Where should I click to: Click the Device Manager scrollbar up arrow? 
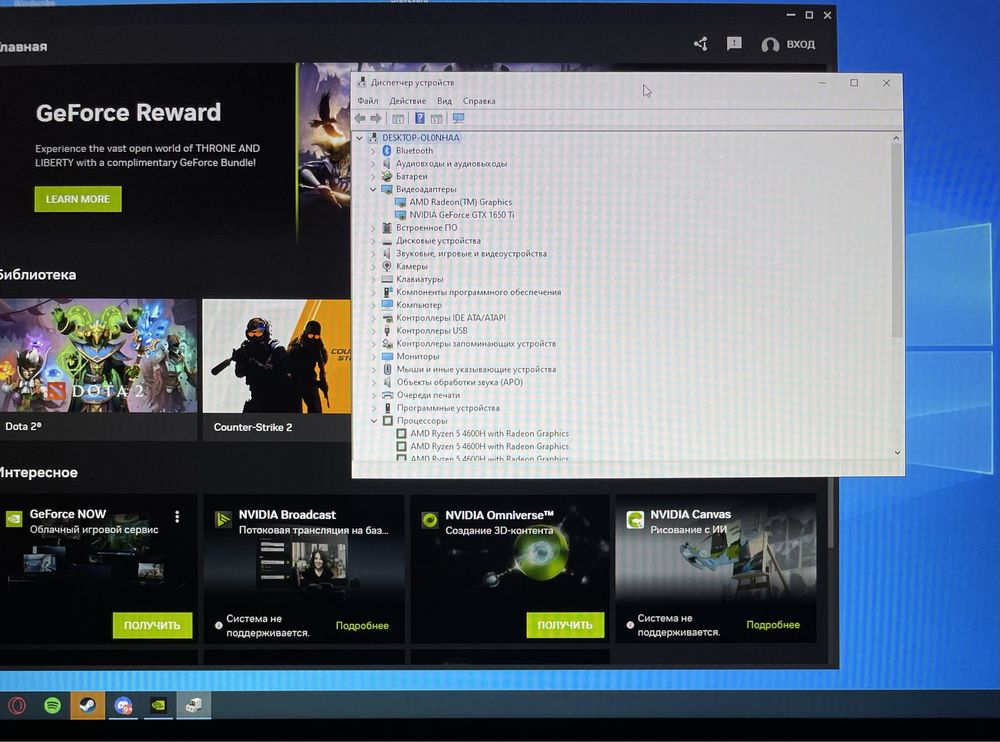(x=896, y=138)
